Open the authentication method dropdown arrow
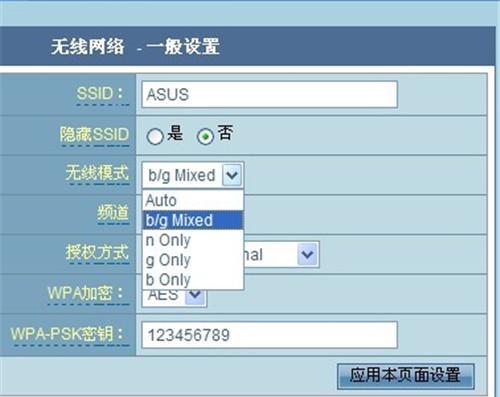500x397 pixels. click(307, 254)
